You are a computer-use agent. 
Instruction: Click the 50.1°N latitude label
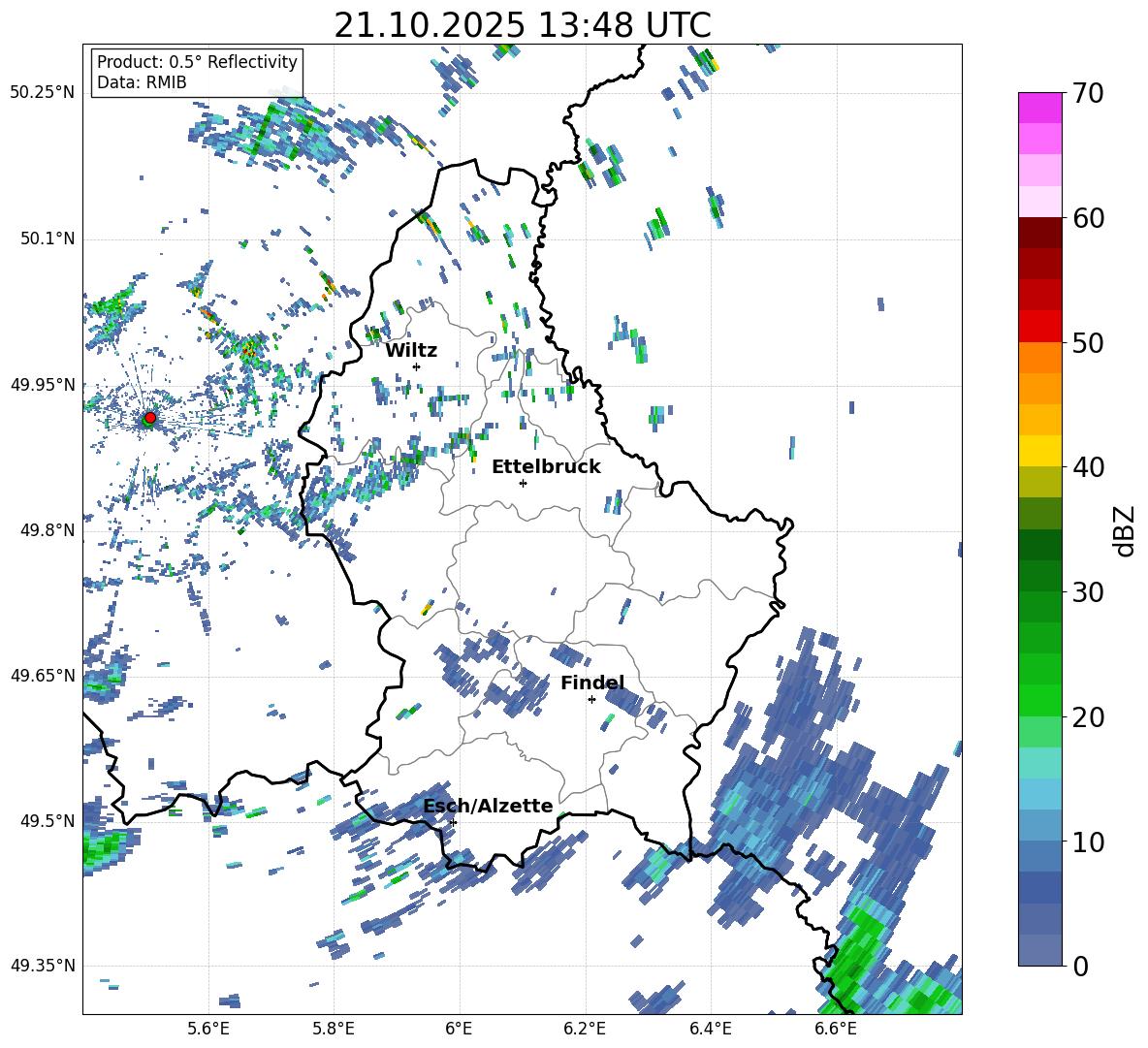pyautogui.click(x=47, y=239)
